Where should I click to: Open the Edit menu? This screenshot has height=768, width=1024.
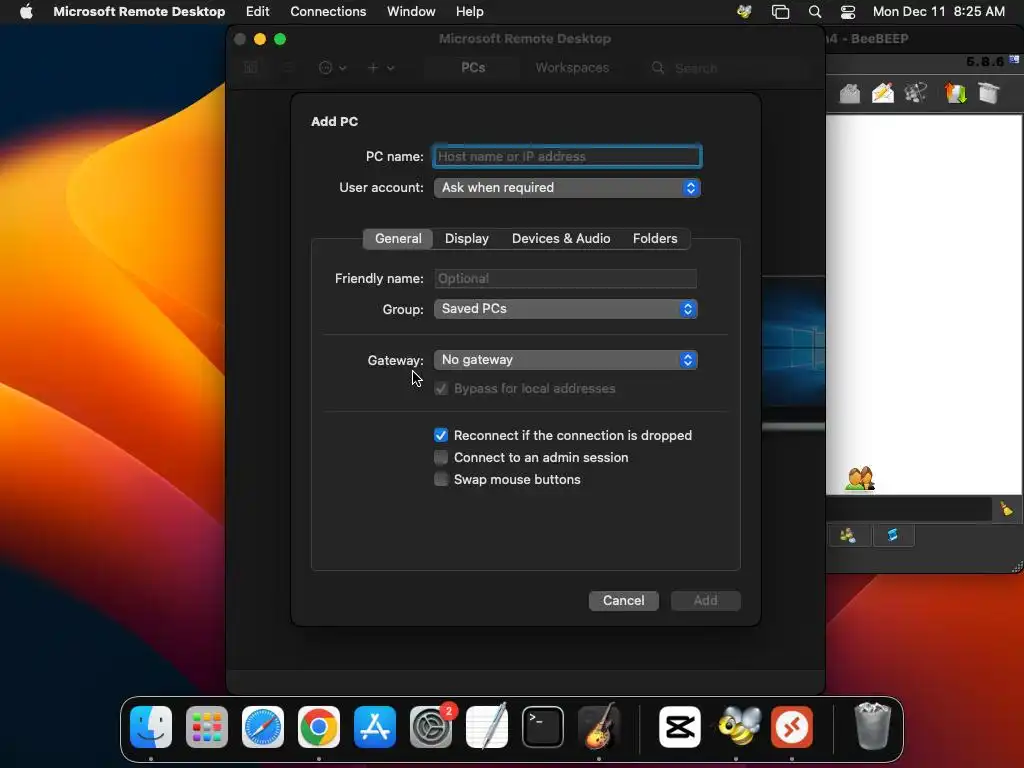tap(257, 12)
